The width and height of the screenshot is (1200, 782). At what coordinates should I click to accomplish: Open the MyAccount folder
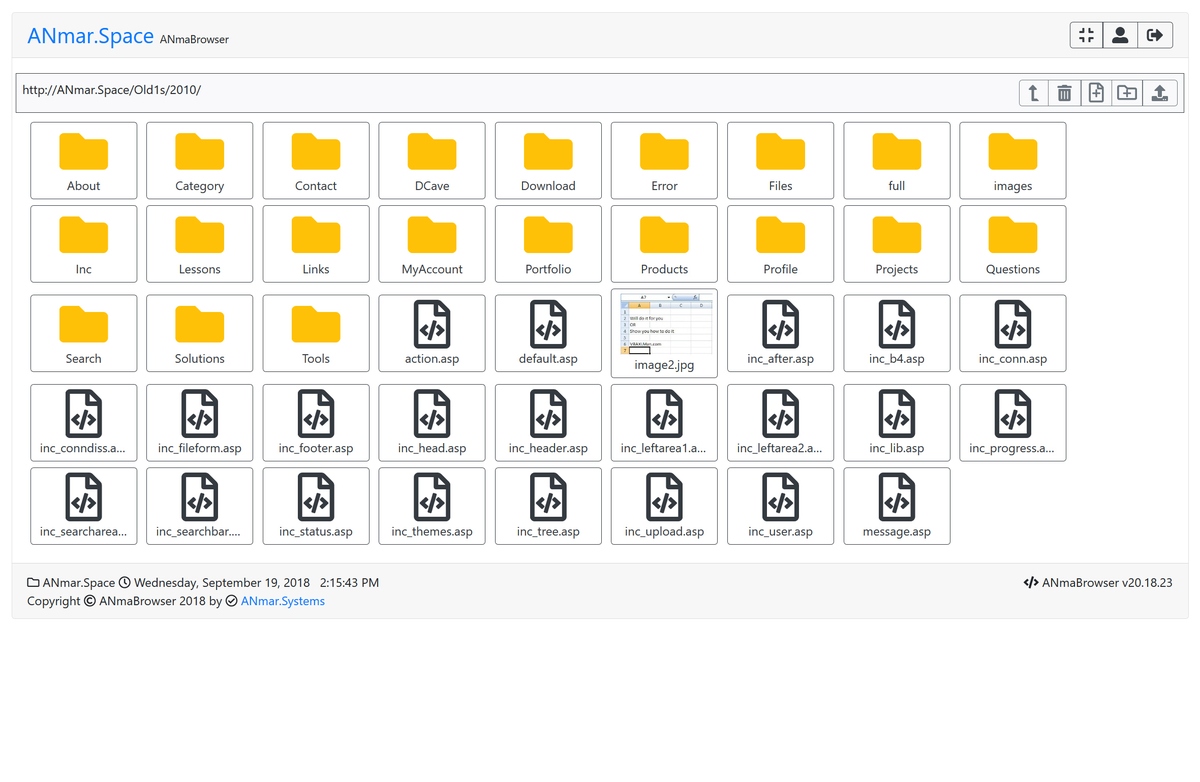point(432,244)
